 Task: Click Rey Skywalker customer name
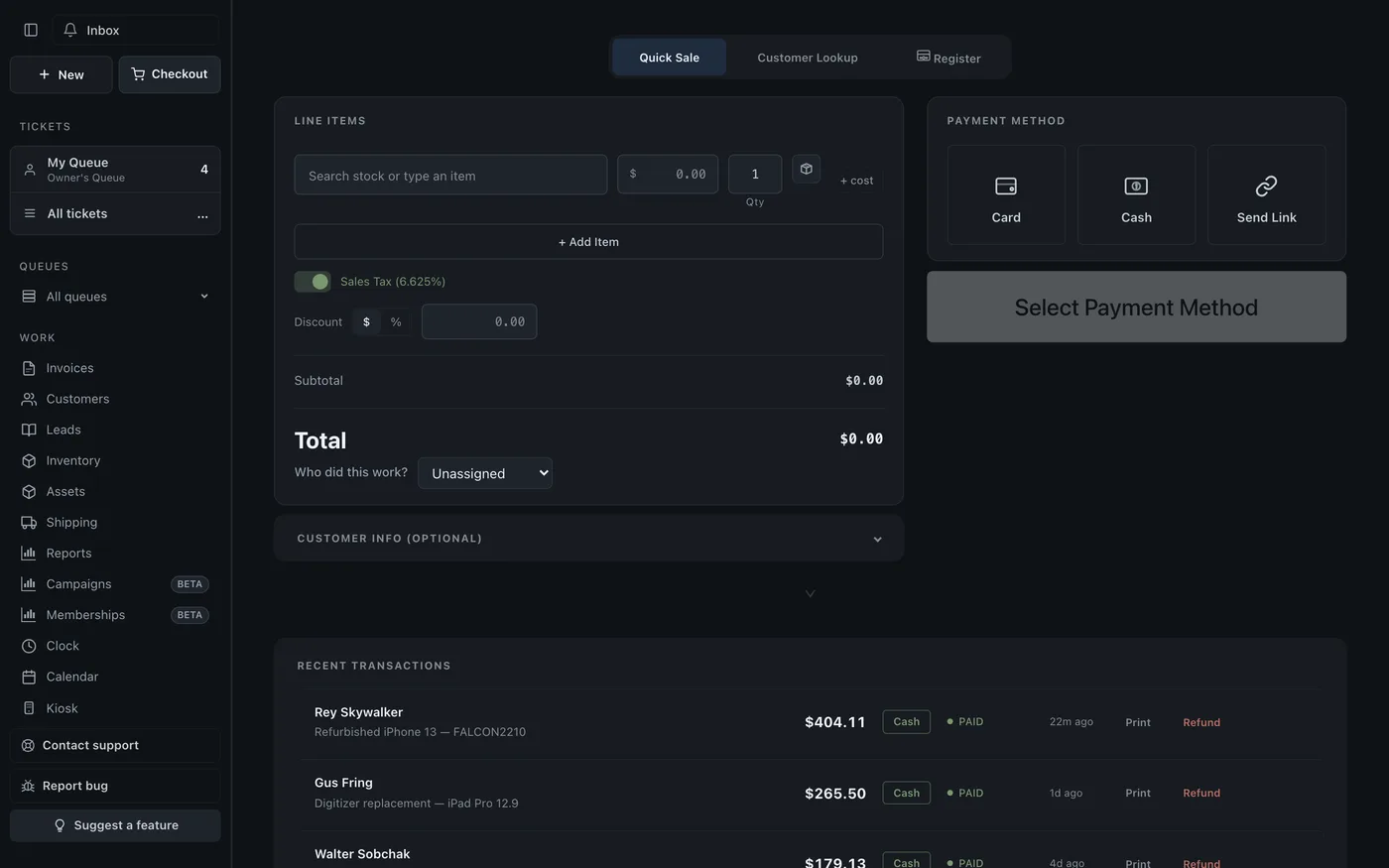point(358,712)
